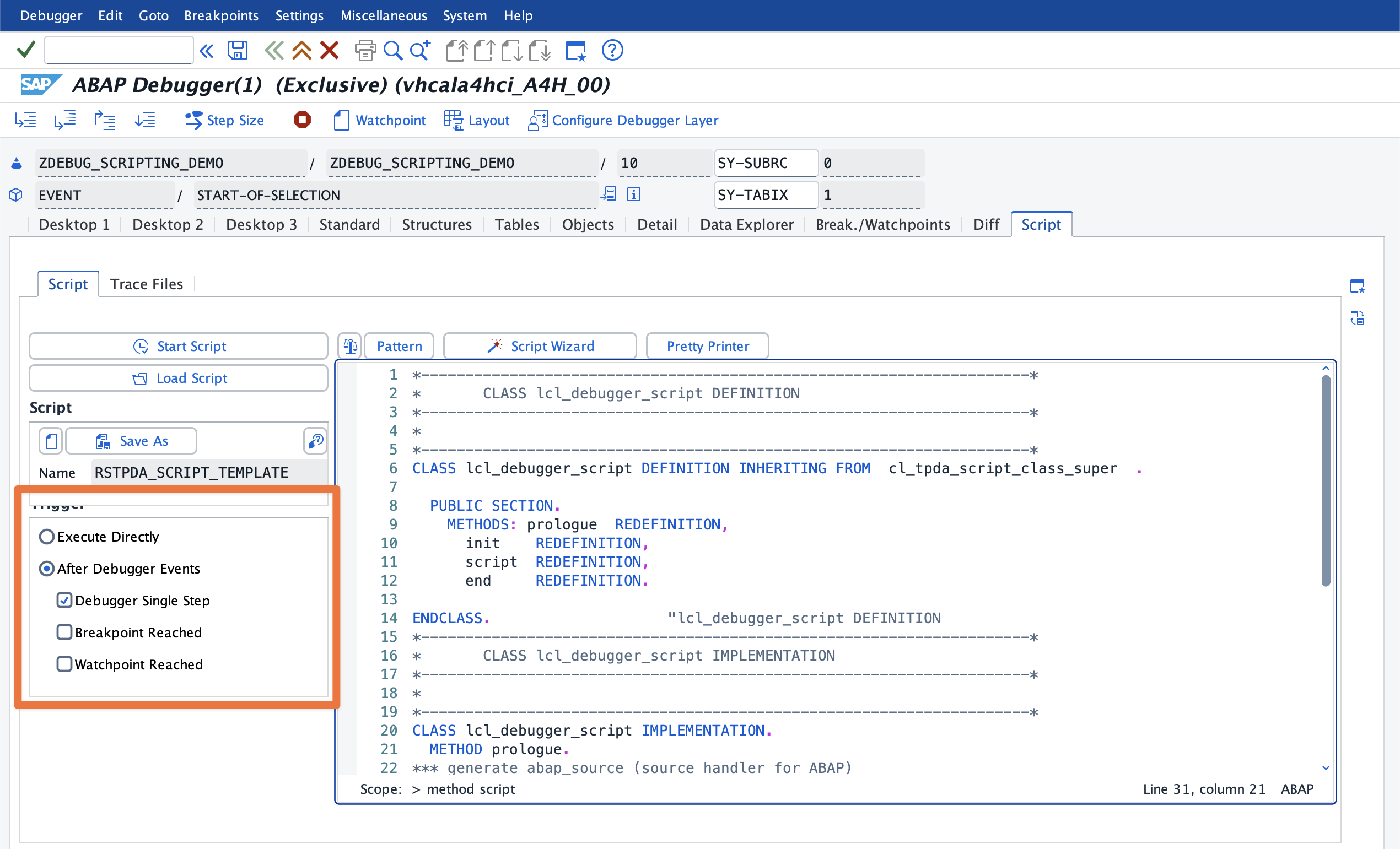The height and width of the screenshot is (849, 1400).
Task: Click the Find magnifier icon
Action: click(x=392, y=51)
